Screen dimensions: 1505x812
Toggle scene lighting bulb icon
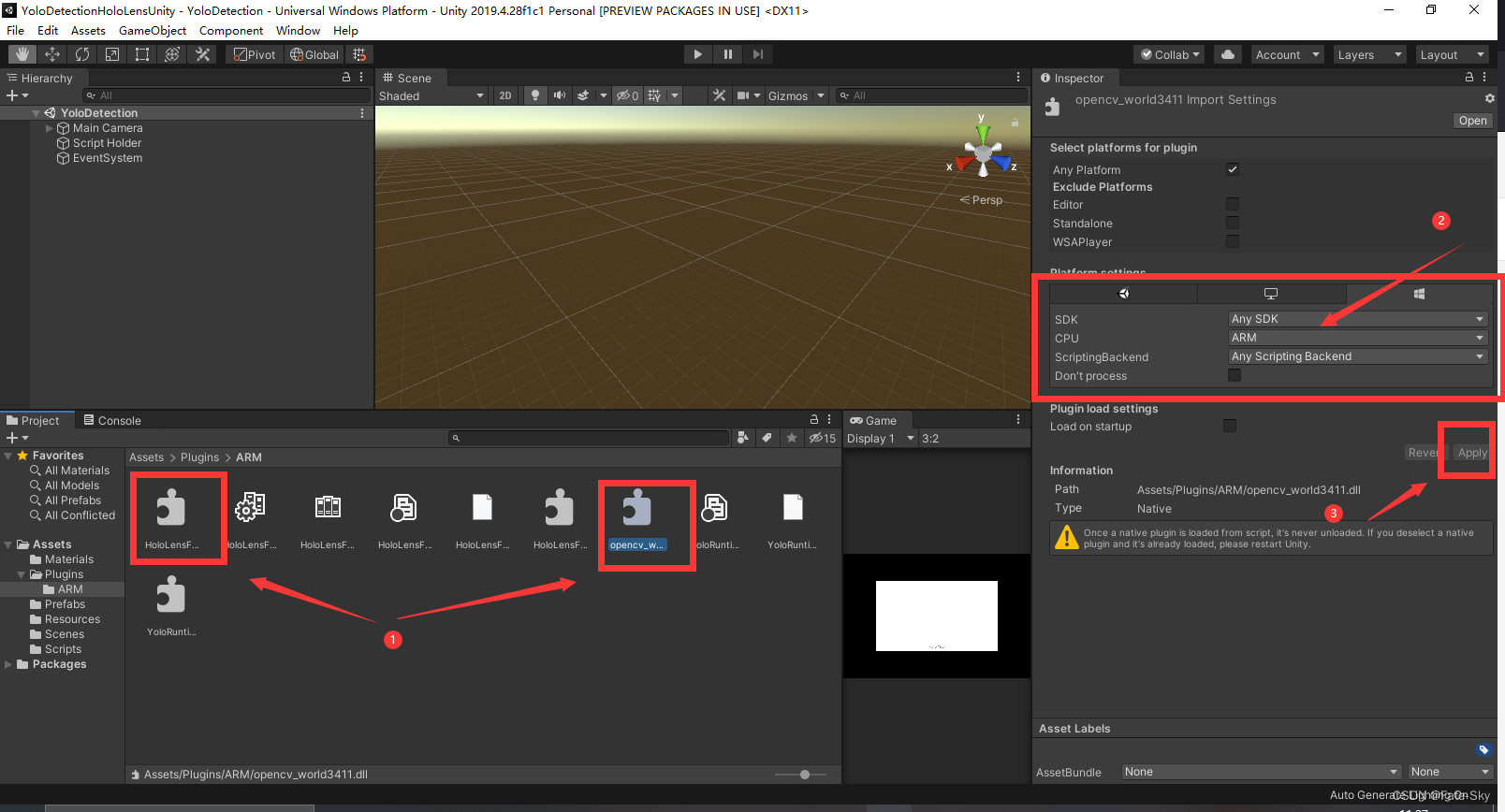[x=535, y=95]
